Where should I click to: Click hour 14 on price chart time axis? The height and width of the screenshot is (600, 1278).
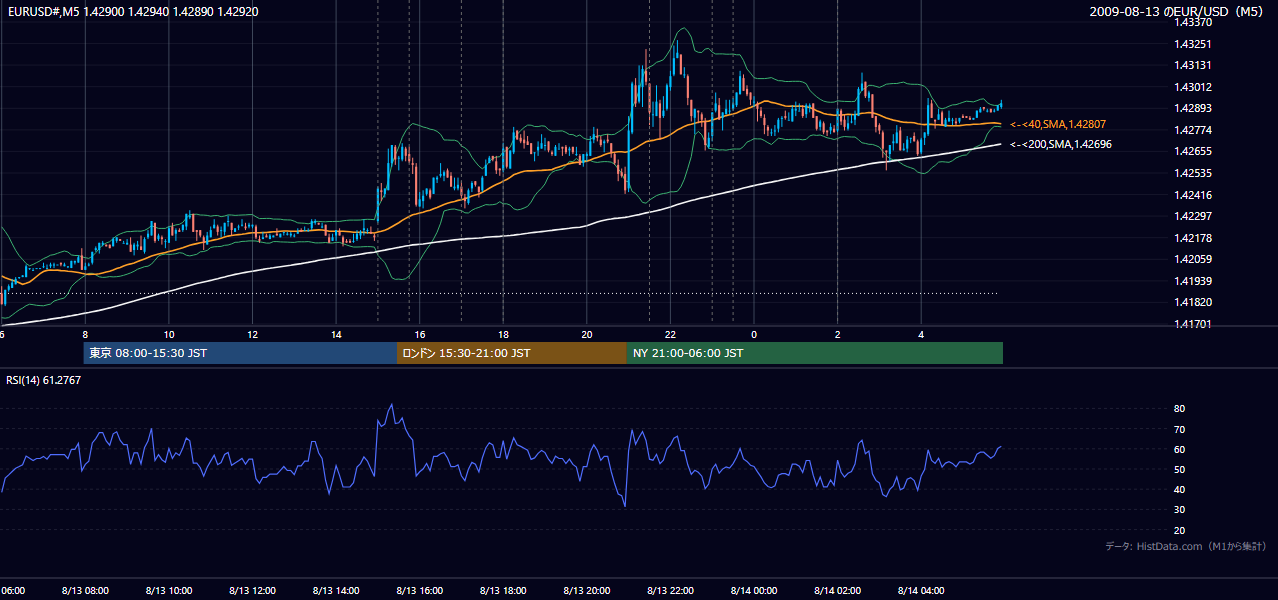coord(336,334)
